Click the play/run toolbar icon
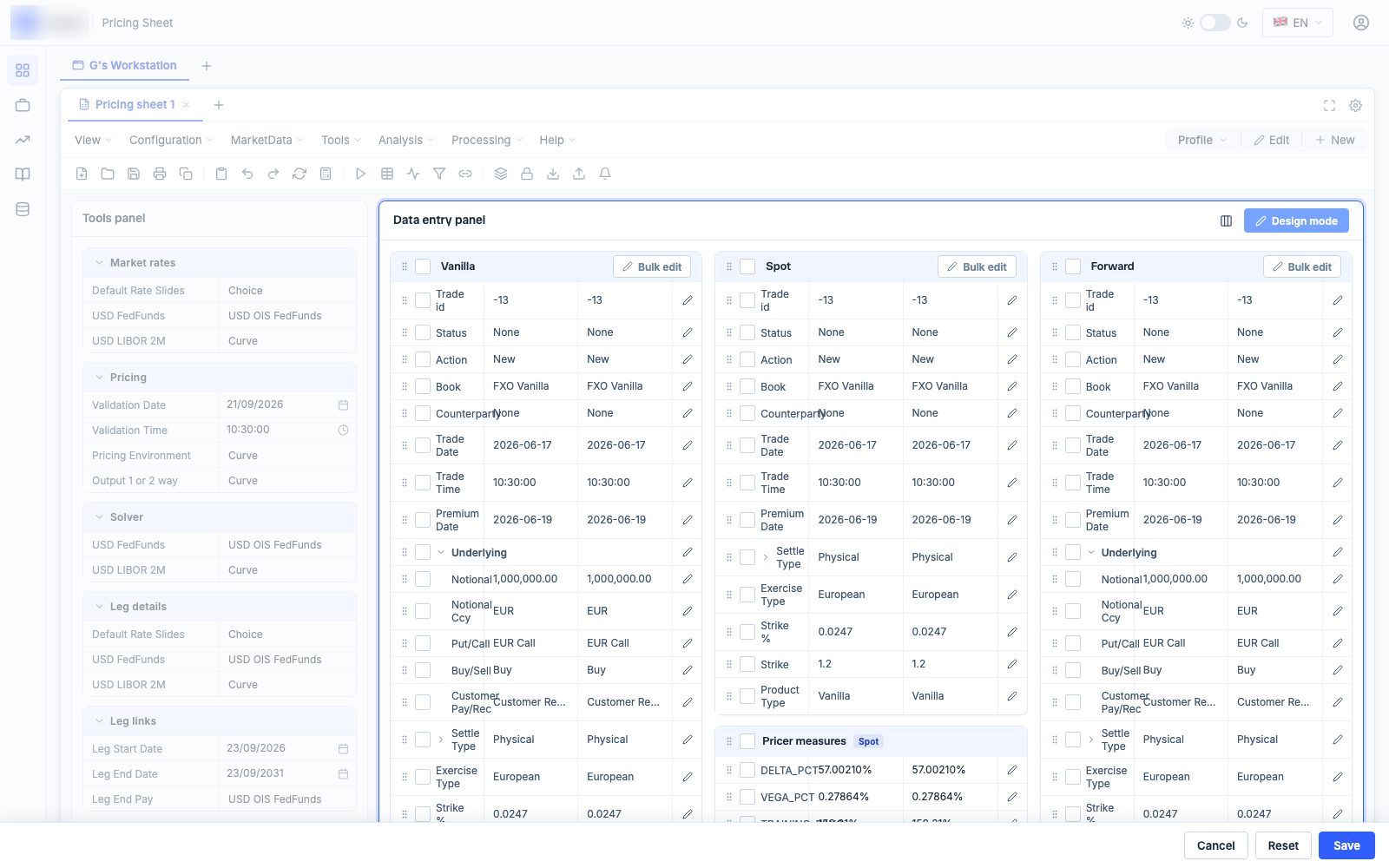1389x868 pixels. click(361, 174)
